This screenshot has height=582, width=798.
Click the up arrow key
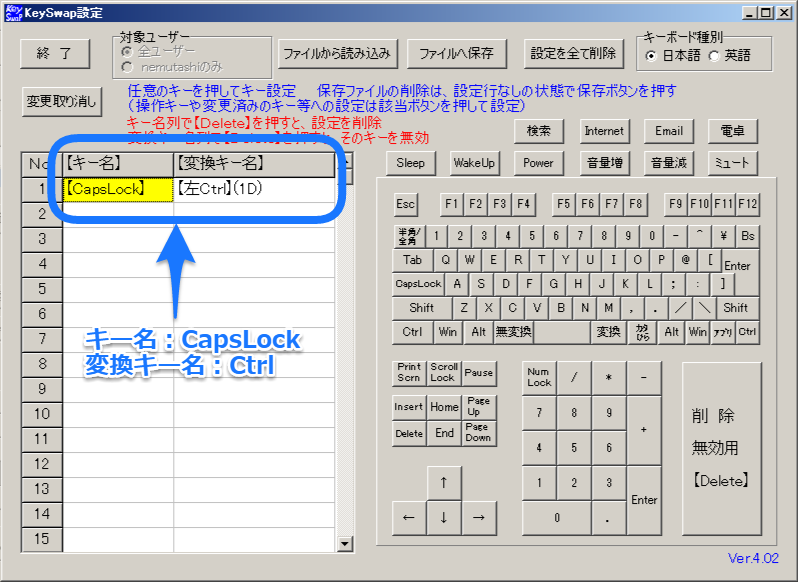(x=444, y=483)
